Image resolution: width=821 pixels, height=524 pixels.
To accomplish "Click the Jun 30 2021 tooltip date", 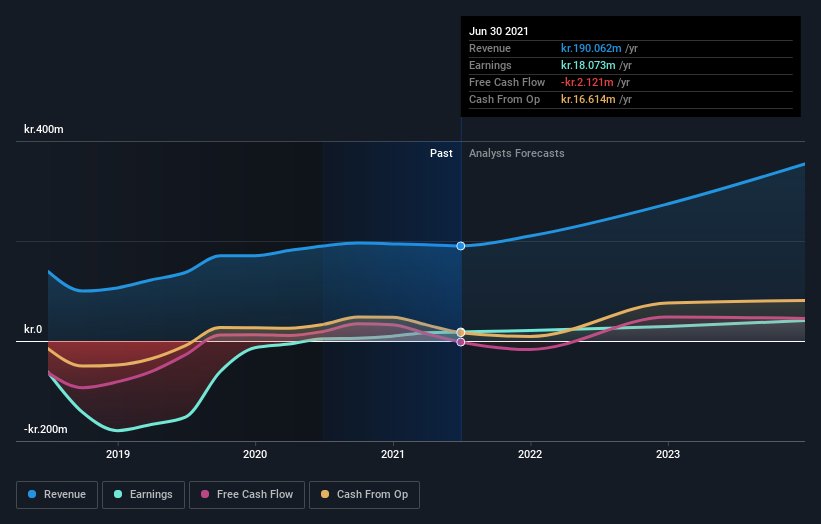I will point(498,31).
